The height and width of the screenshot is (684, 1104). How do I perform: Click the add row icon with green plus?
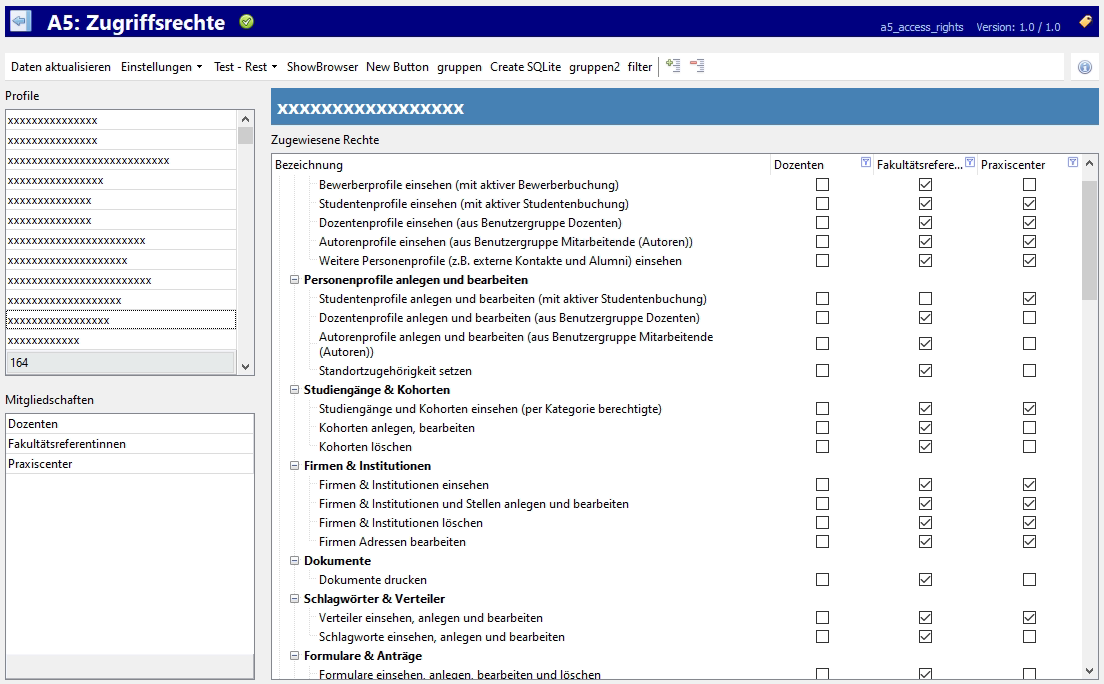673,66
